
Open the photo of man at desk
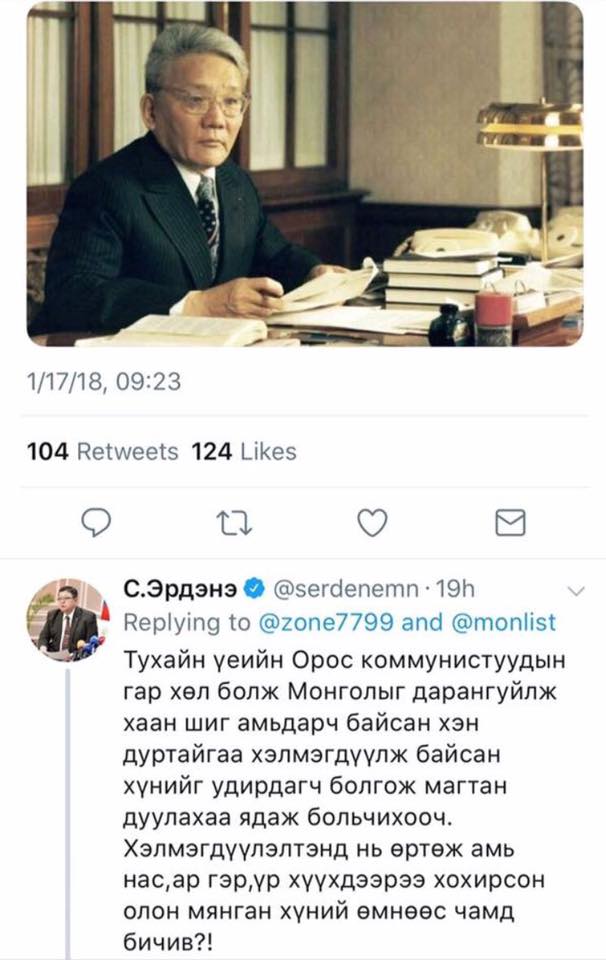point(305,174)
